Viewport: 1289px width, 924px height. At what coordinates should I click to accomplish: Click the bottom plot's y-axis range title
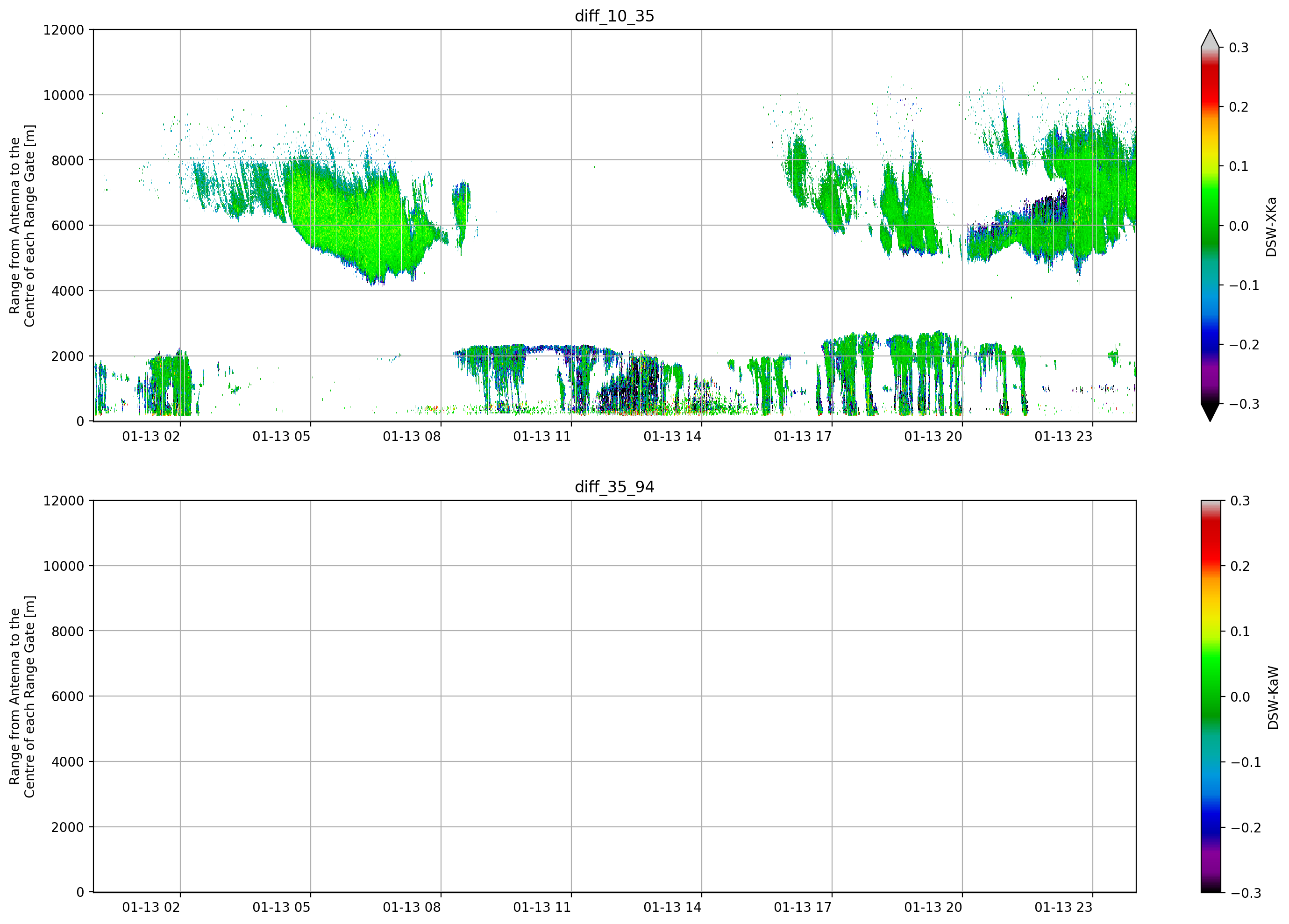22,697
